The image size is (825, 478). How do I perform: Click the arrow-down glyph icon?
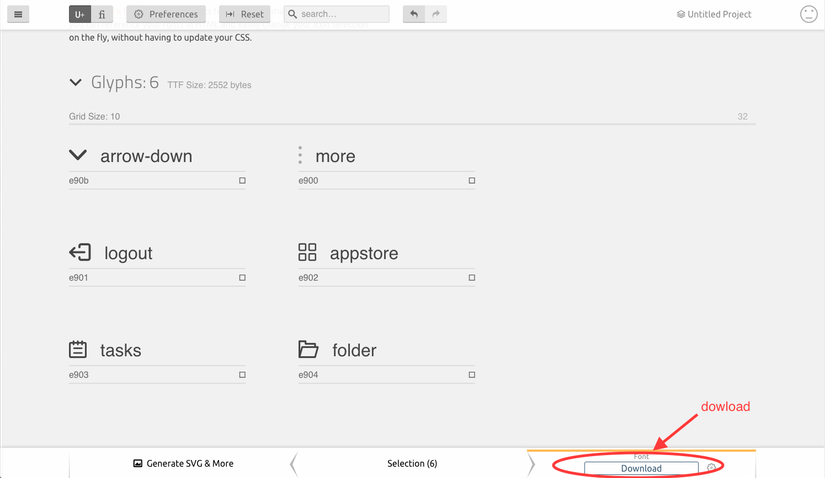(78, 155)
